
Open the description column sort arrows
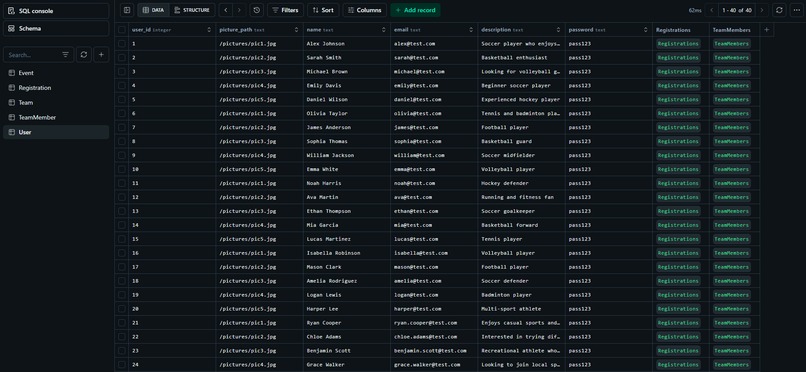pyautogui.click(x=558, y=30)
